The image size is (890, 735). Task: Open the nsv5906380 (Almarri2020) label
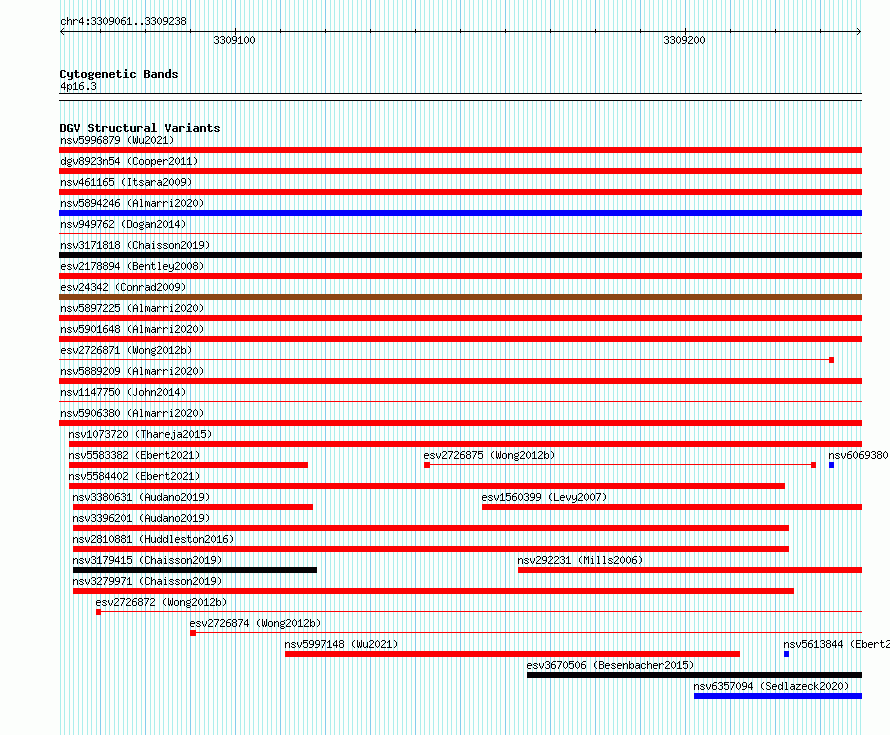click(132, 413)
